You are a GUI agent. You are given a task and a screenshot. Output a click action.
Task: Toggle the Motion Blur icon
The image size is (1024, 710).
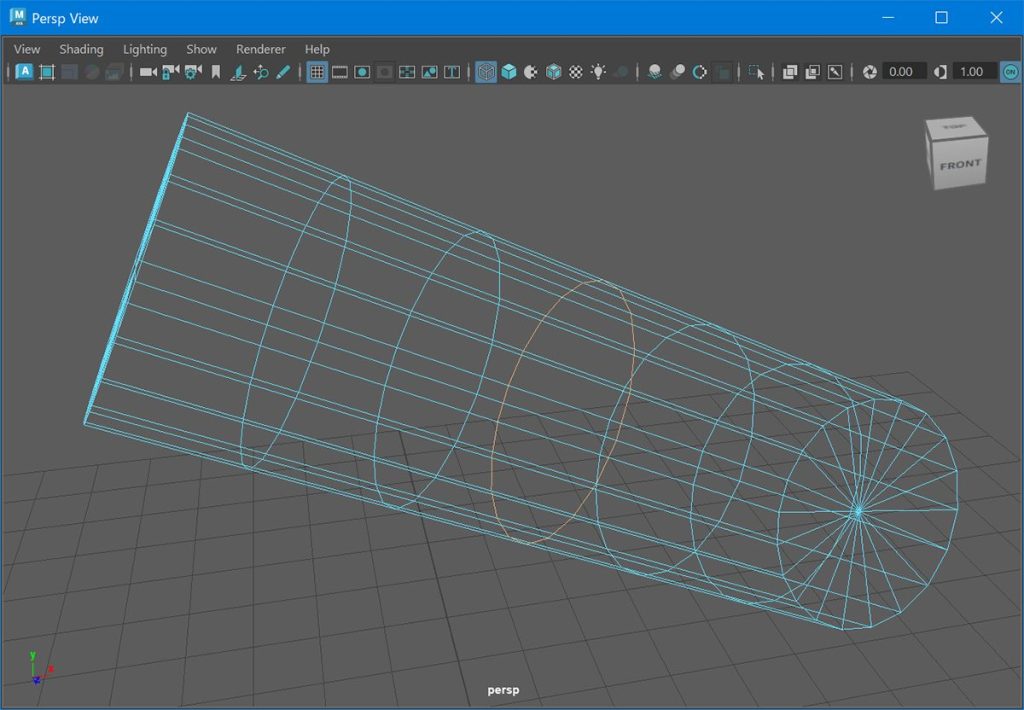[x=677, y=72]
